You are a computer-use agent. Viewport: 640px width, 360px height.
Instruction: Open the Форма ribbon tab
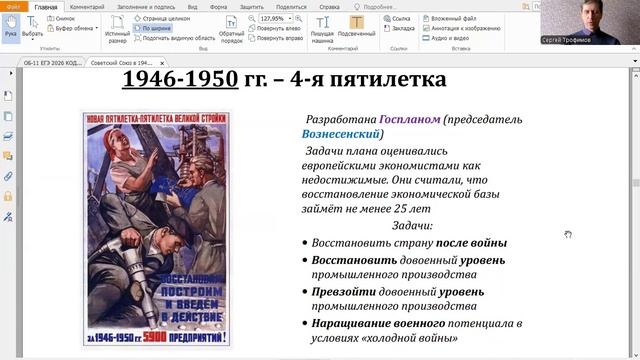pyautogui.click(x=218, y=7)
